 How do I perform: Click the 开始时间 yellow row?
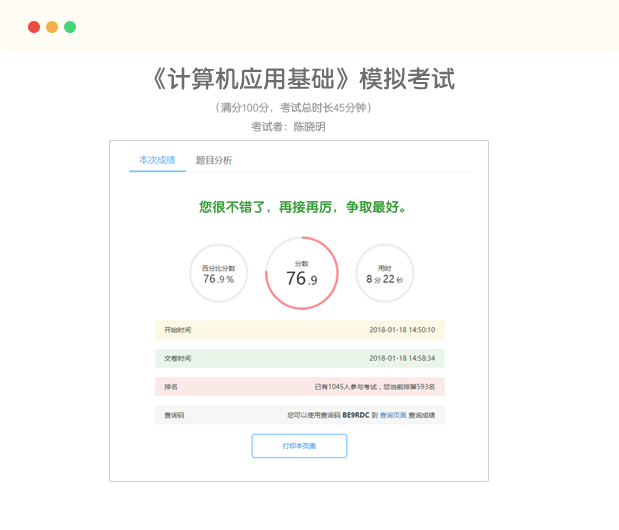299,330
